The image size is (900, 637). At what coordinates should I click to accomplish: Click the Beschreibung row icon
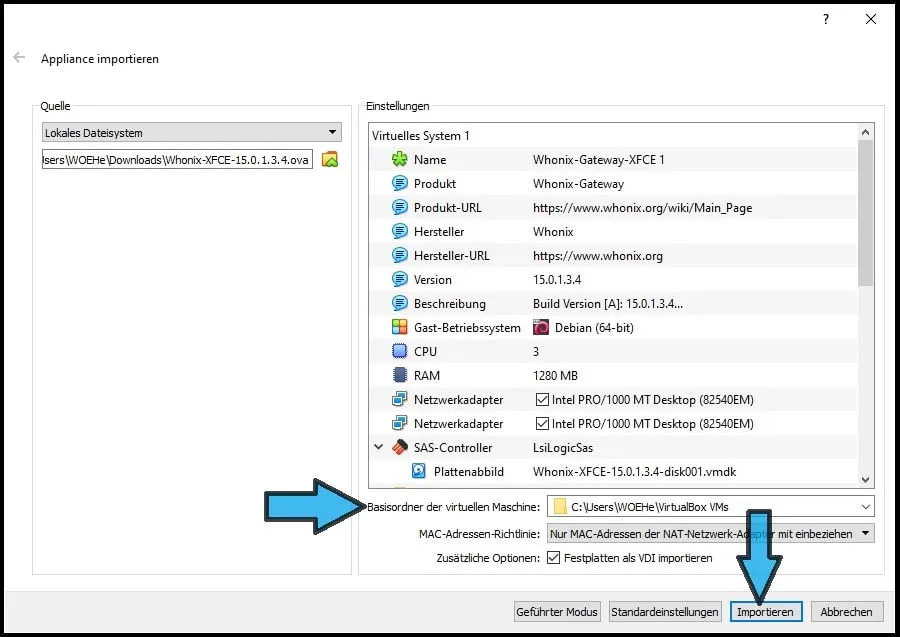[399, 304]
